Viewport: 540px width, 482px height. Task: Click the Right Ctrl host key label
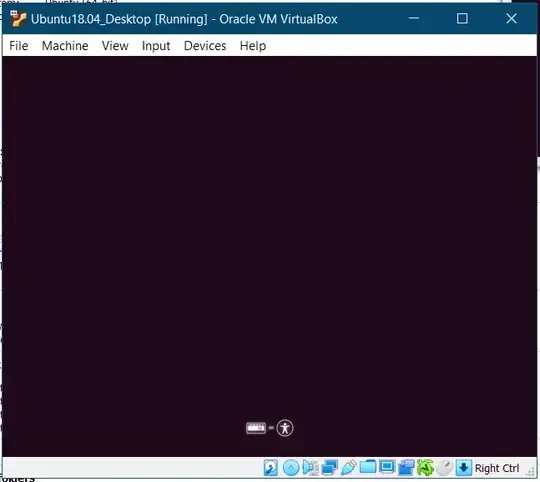coord(497,468)
